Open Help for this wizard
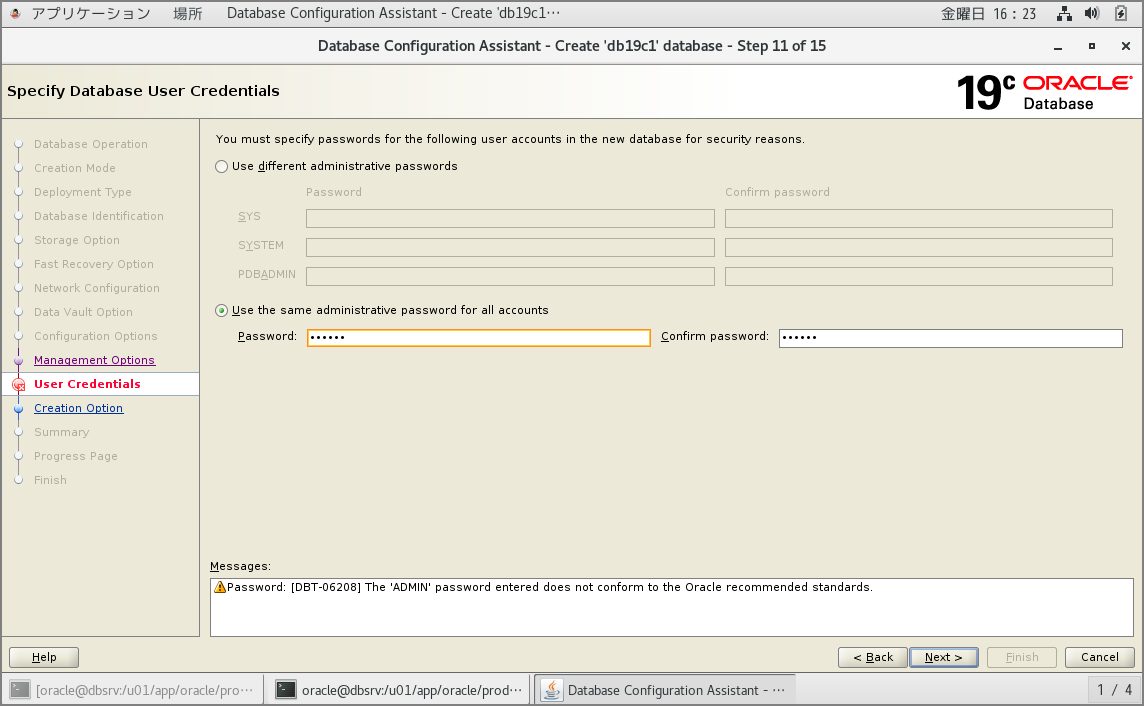Screen dimensions: 1144x706 [44, 657]
